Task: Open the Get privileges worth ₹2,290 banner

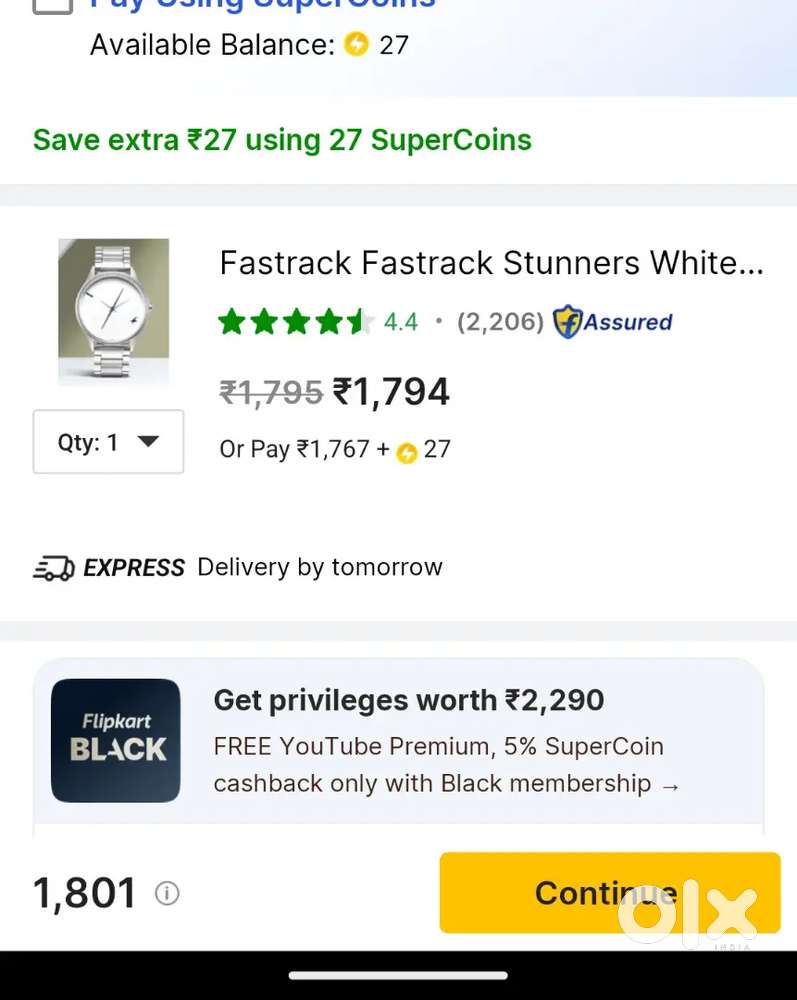Action: tap(408, 700)
